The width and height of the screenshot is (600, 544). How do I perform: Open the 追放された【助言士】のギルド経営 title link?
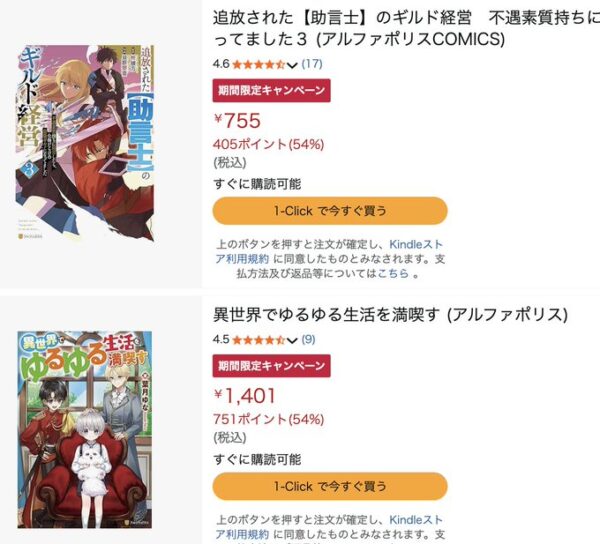[406, 28]
